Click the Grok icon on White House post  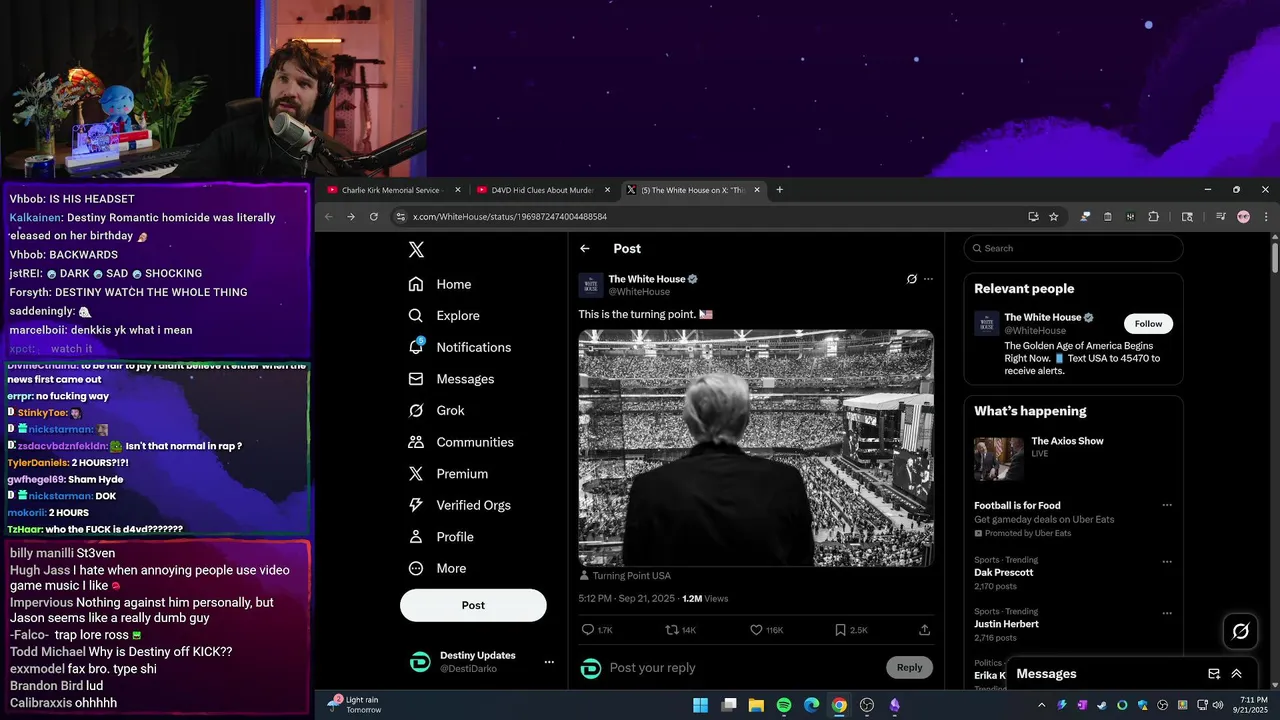pos(911,279)
